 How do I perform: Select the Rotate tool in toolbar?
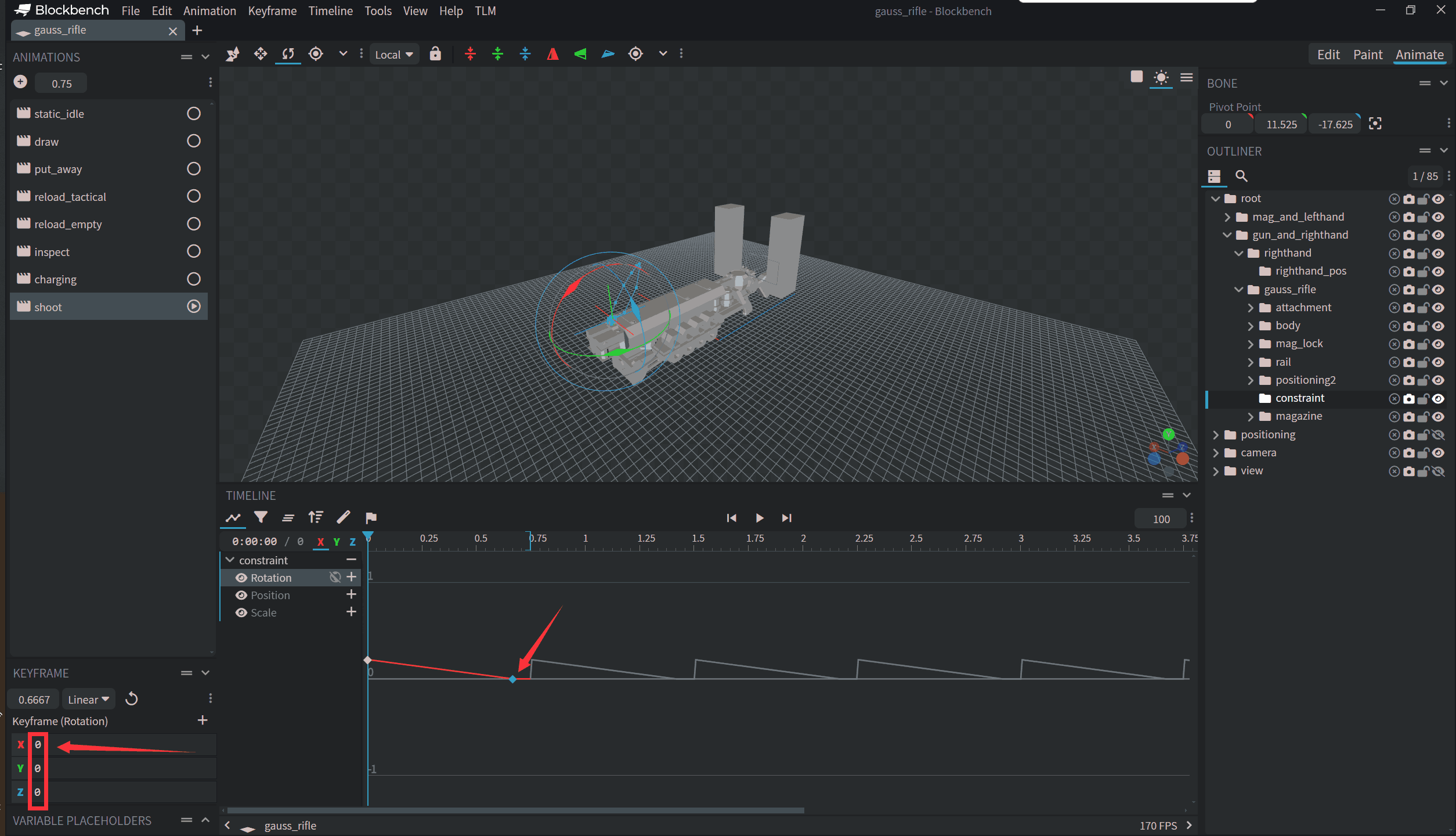pos(288,54)
